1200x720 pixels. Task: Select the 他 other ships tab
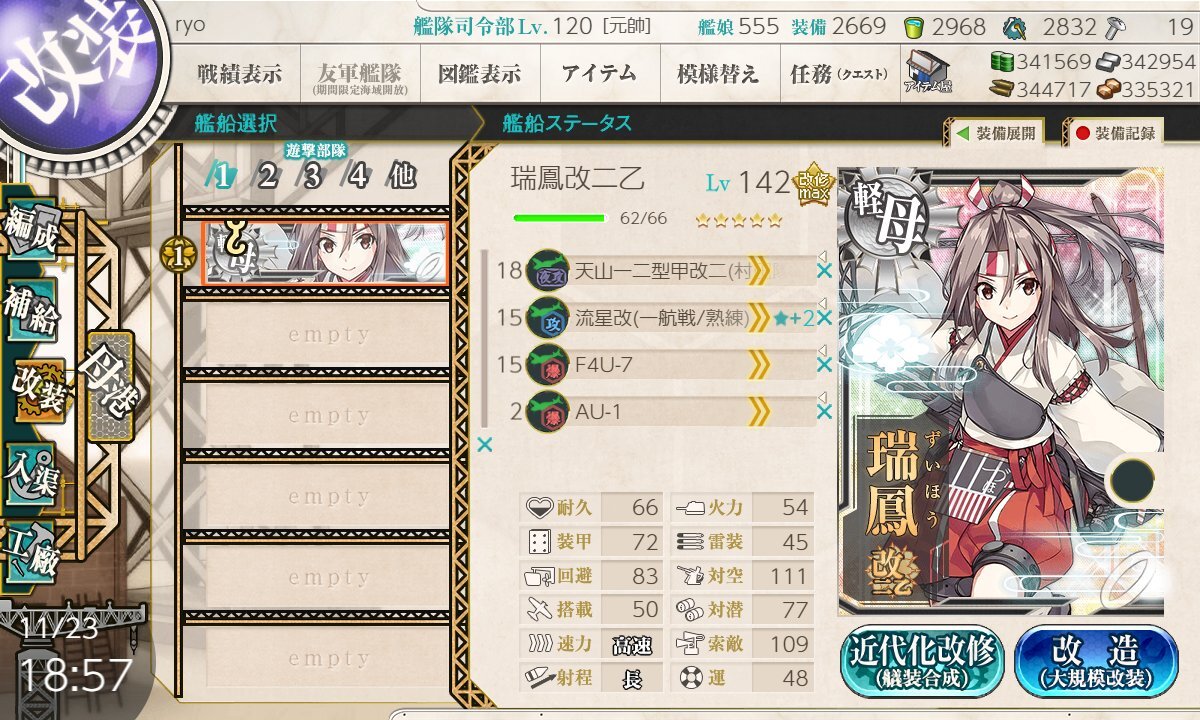pos(402,176)
